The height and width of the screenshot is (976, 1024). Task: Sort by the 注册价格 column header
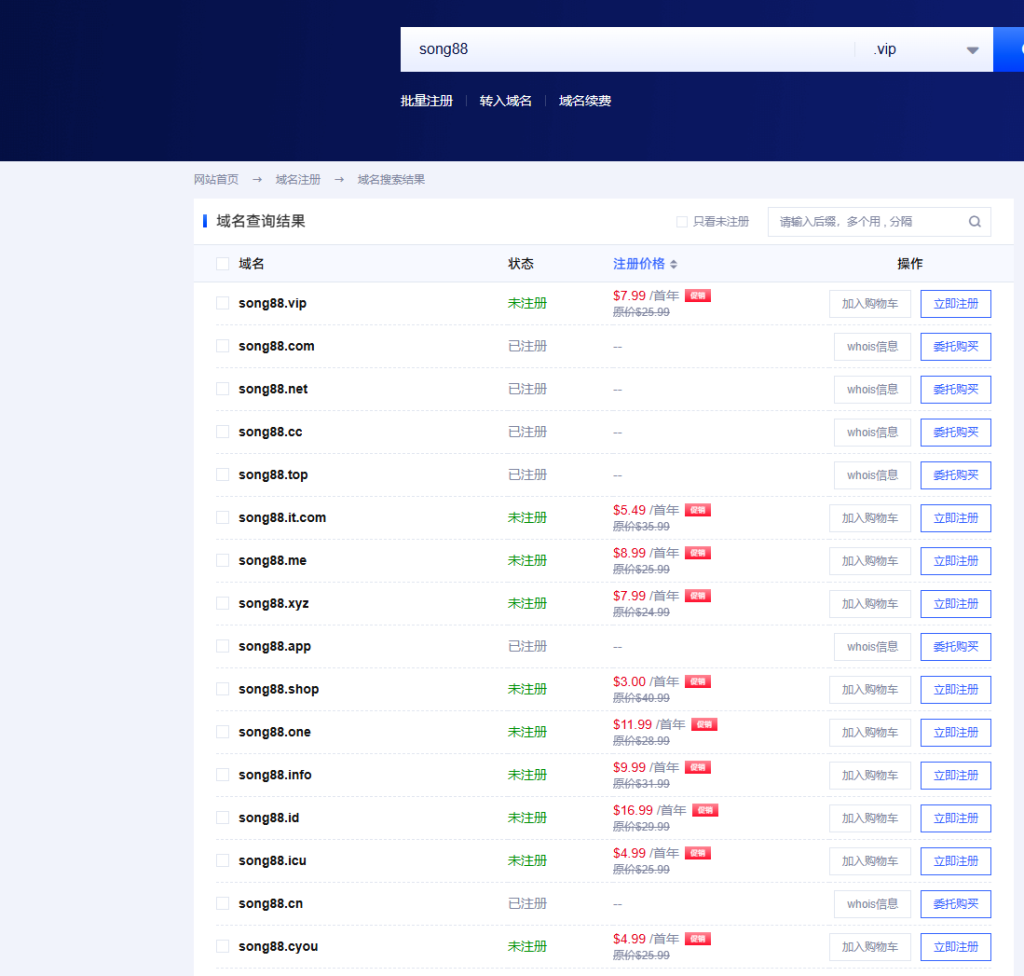point(639,263)
